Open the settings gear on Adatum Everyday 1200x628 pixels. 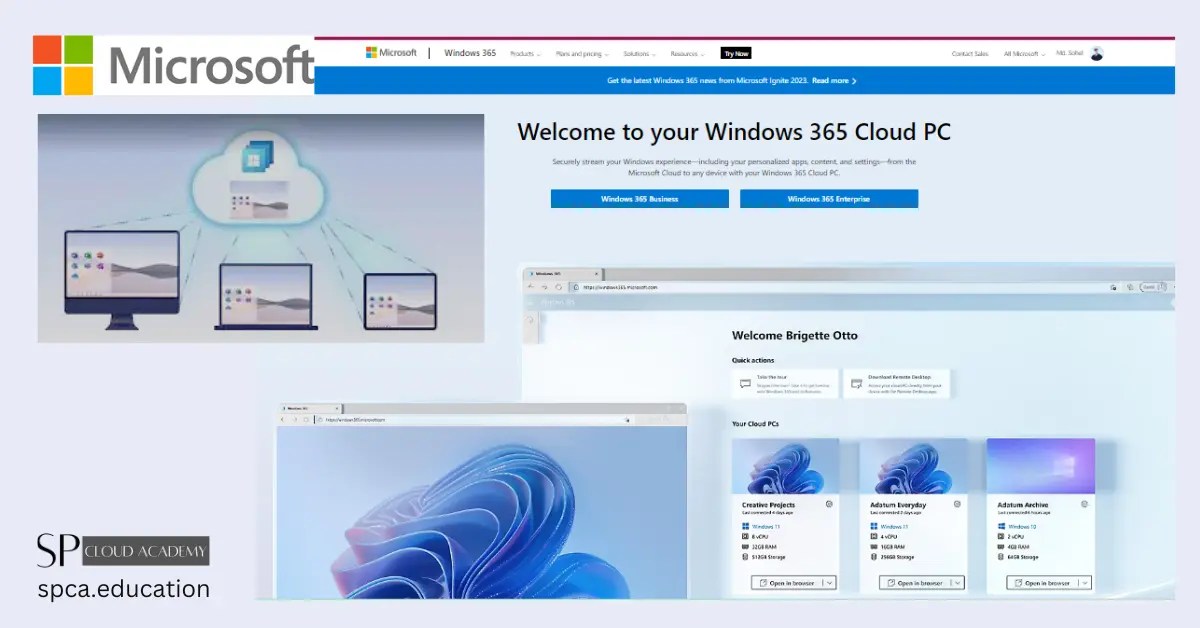point(957,504)
